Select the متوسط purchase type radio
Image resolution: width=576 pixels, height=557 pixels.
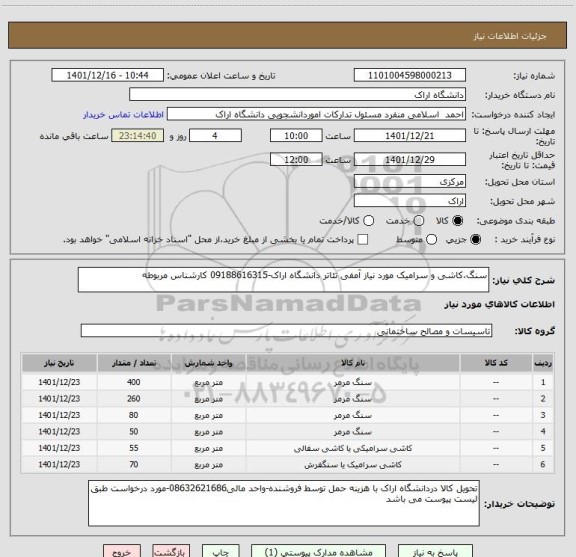point(431,240)
